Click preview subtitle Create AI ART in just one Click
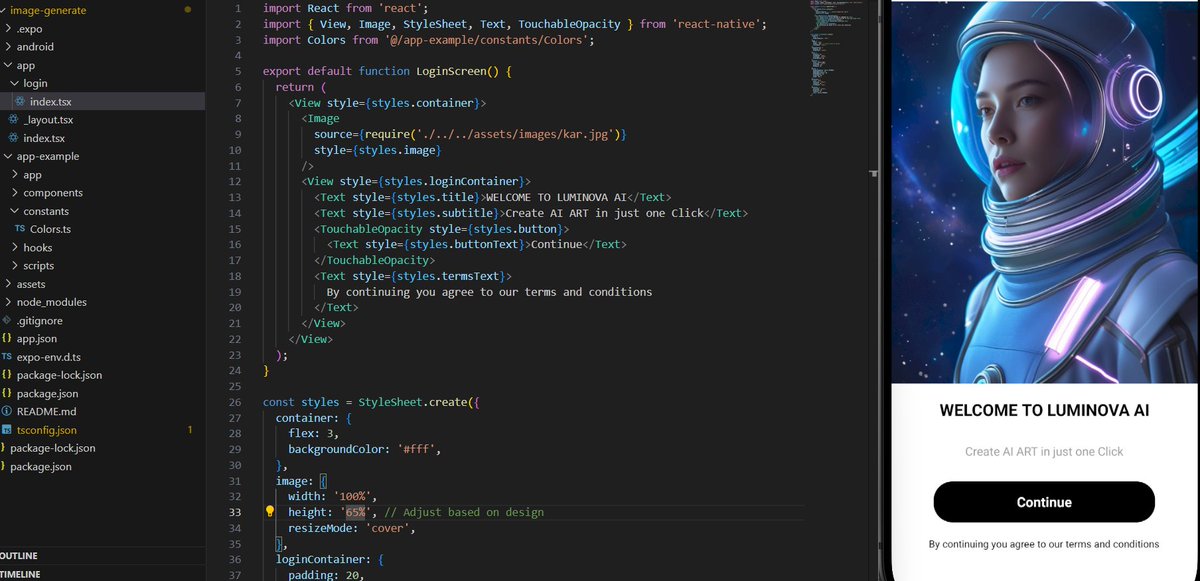The height and width of the screenshot is (581, 1200). point(1044,452)
